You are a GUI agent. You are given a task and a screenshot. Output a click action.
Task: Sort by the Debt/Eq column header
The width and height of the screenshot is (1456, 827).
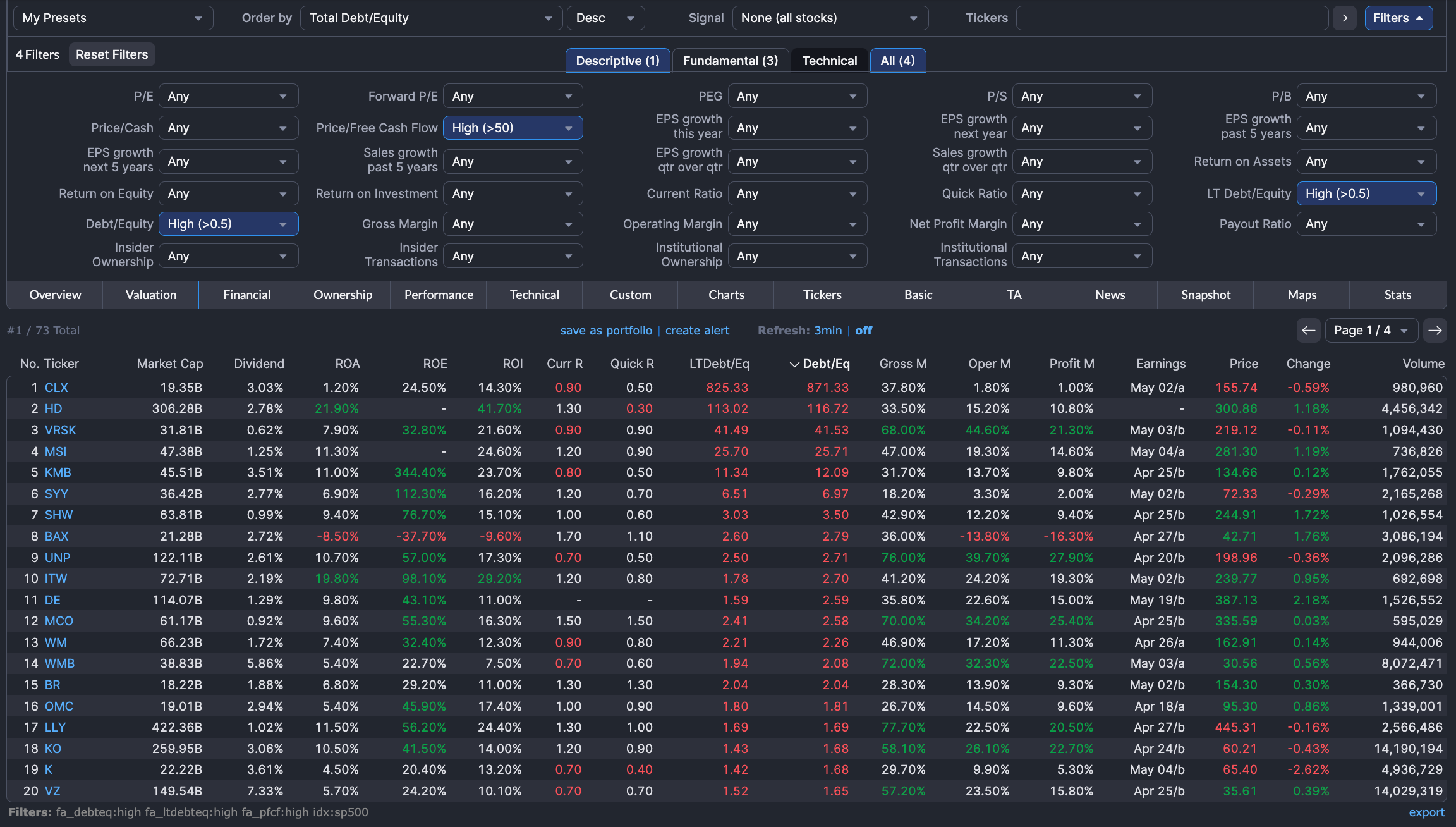tap(825, 364)
